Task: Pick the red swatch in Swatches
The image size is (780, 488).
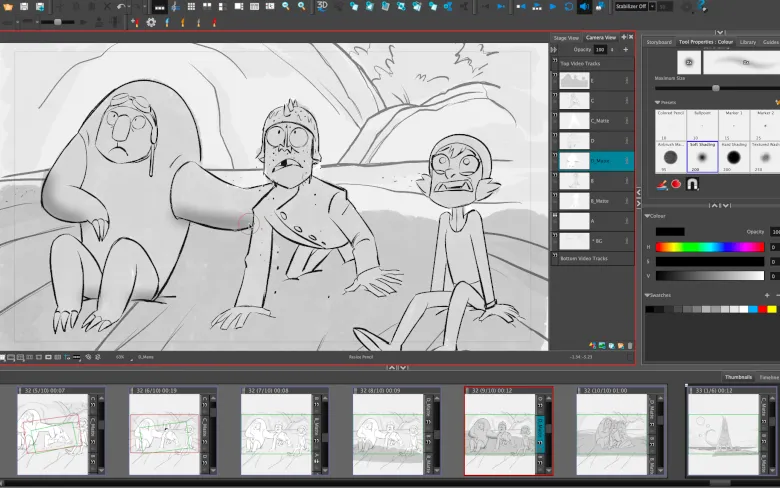Action: pyautogui.click(x=762, y=309)
